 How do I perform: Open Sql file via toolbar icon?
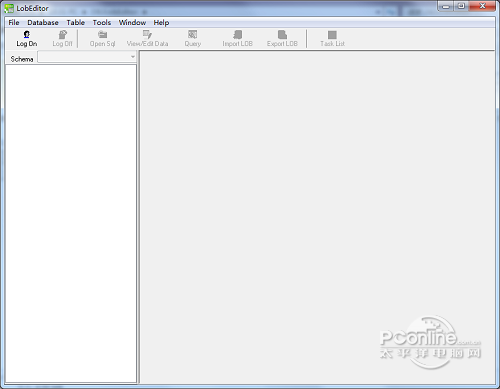pyautogui.click(x=102, y=34)
